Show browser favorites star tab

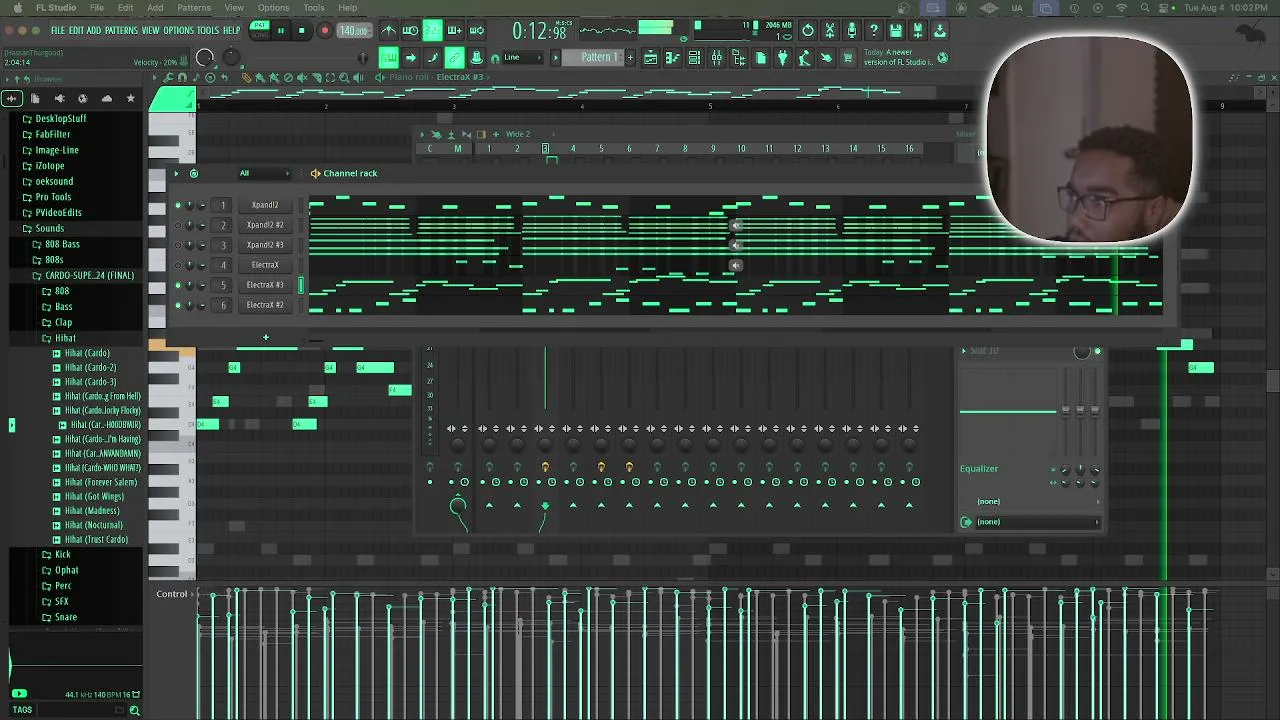[130, 98]
